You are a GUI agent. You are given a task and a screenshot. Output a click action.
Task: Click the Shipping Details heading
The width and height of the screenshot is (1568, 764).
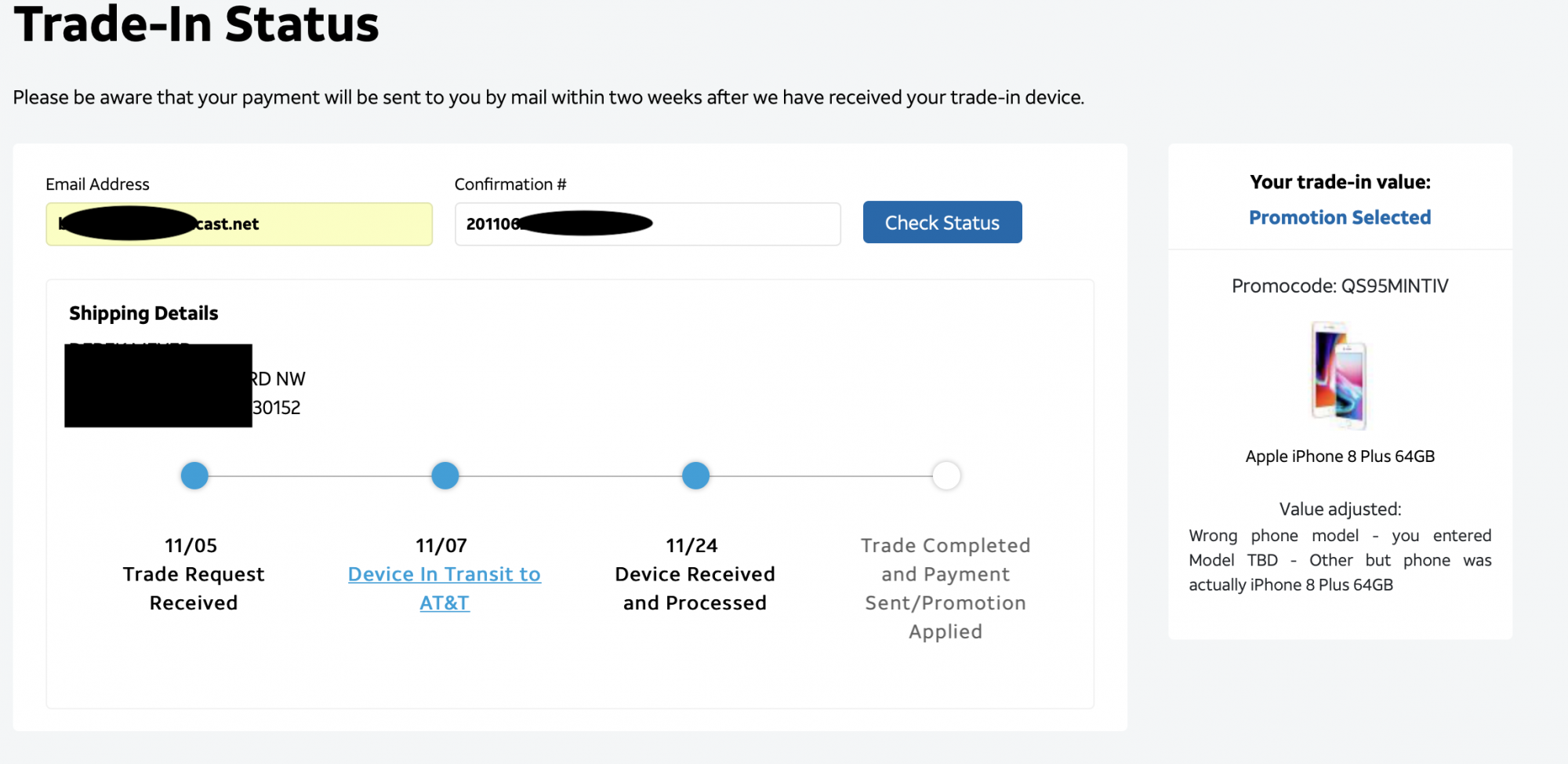tap(143, 313)
